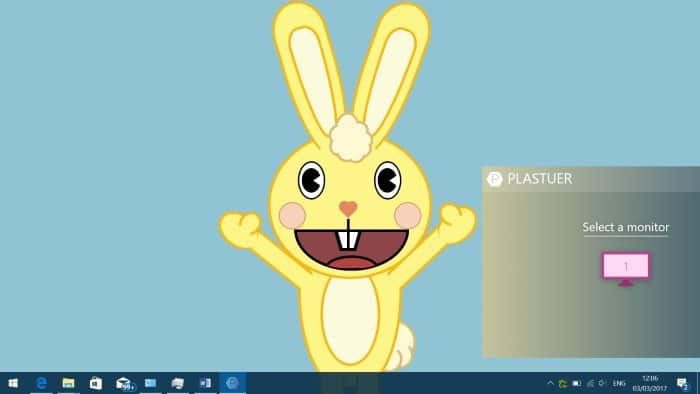Viewport: 700px width, 394px height.
Task: Open the network tray icon
Action: 590,383
